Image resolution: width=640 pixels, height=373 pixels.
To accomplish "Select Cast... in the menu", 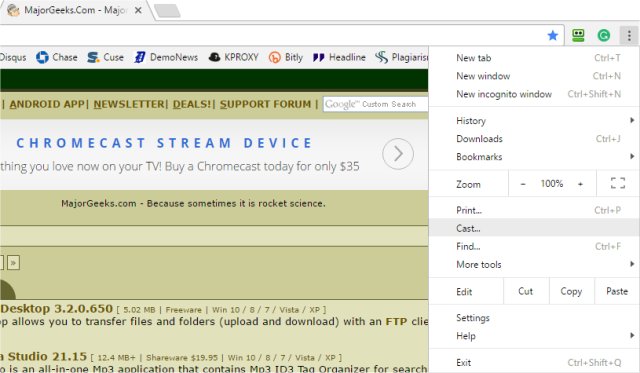I will point(534,229).
